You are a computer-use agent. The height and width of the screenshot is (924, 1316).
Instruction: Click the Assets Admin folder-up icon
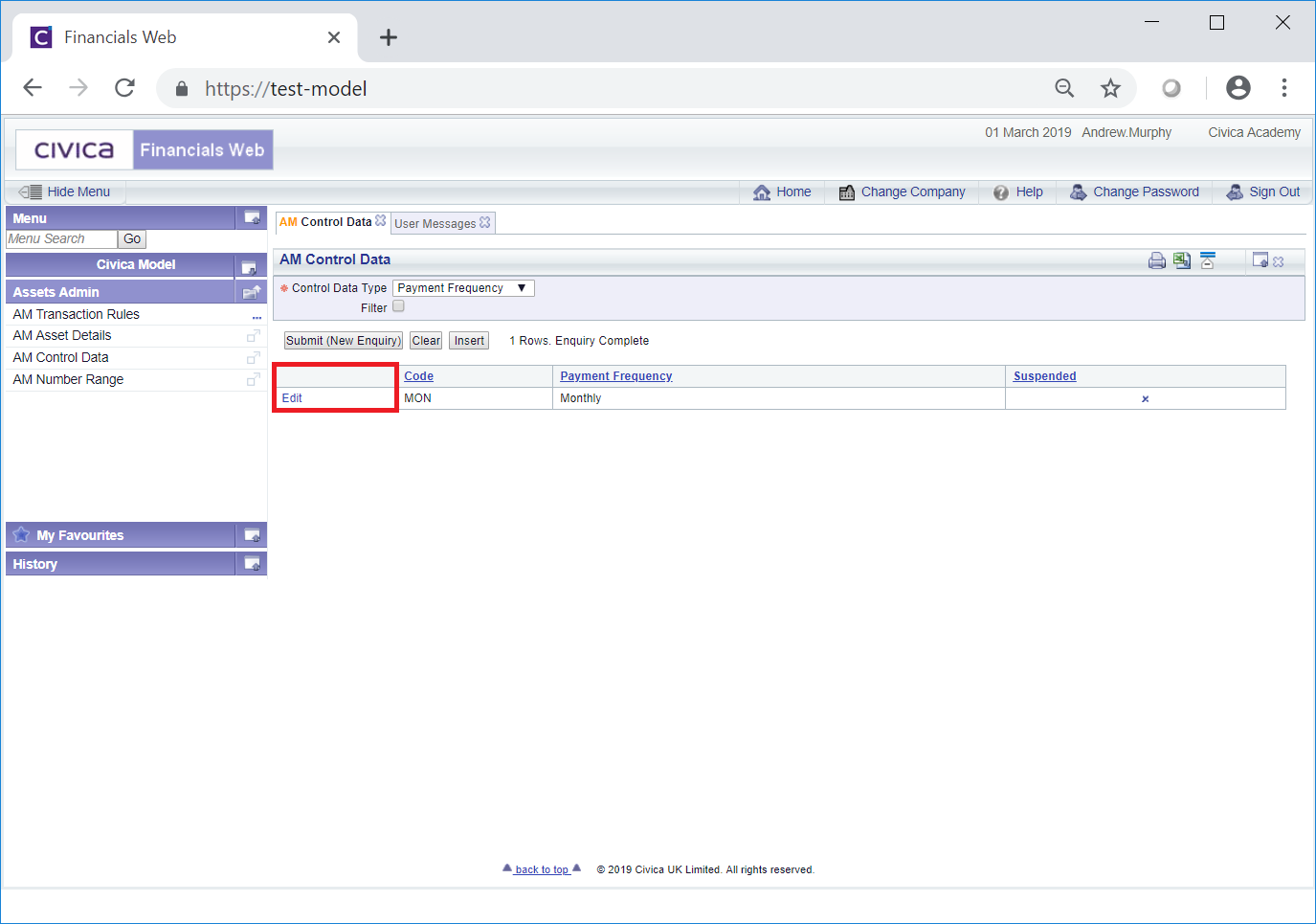pyautogui.click(x=252, y=292)
